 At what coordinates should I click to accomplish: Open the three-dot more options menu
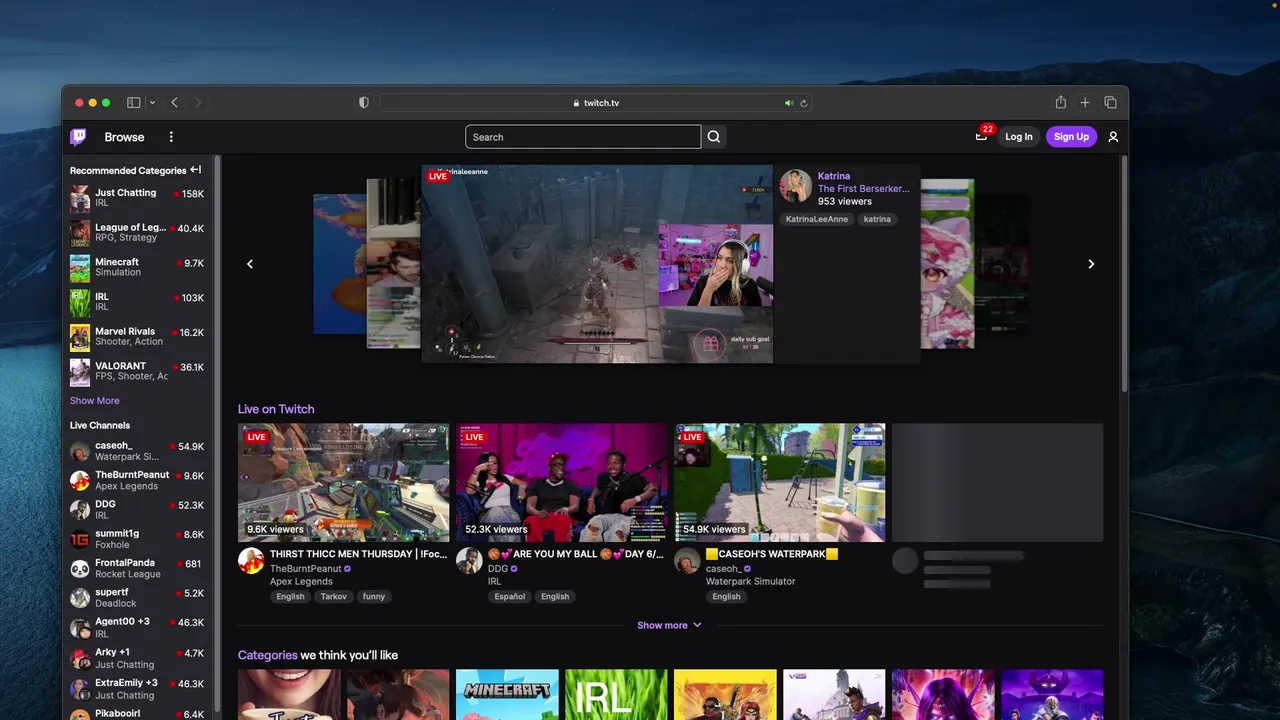click(171, 137)
